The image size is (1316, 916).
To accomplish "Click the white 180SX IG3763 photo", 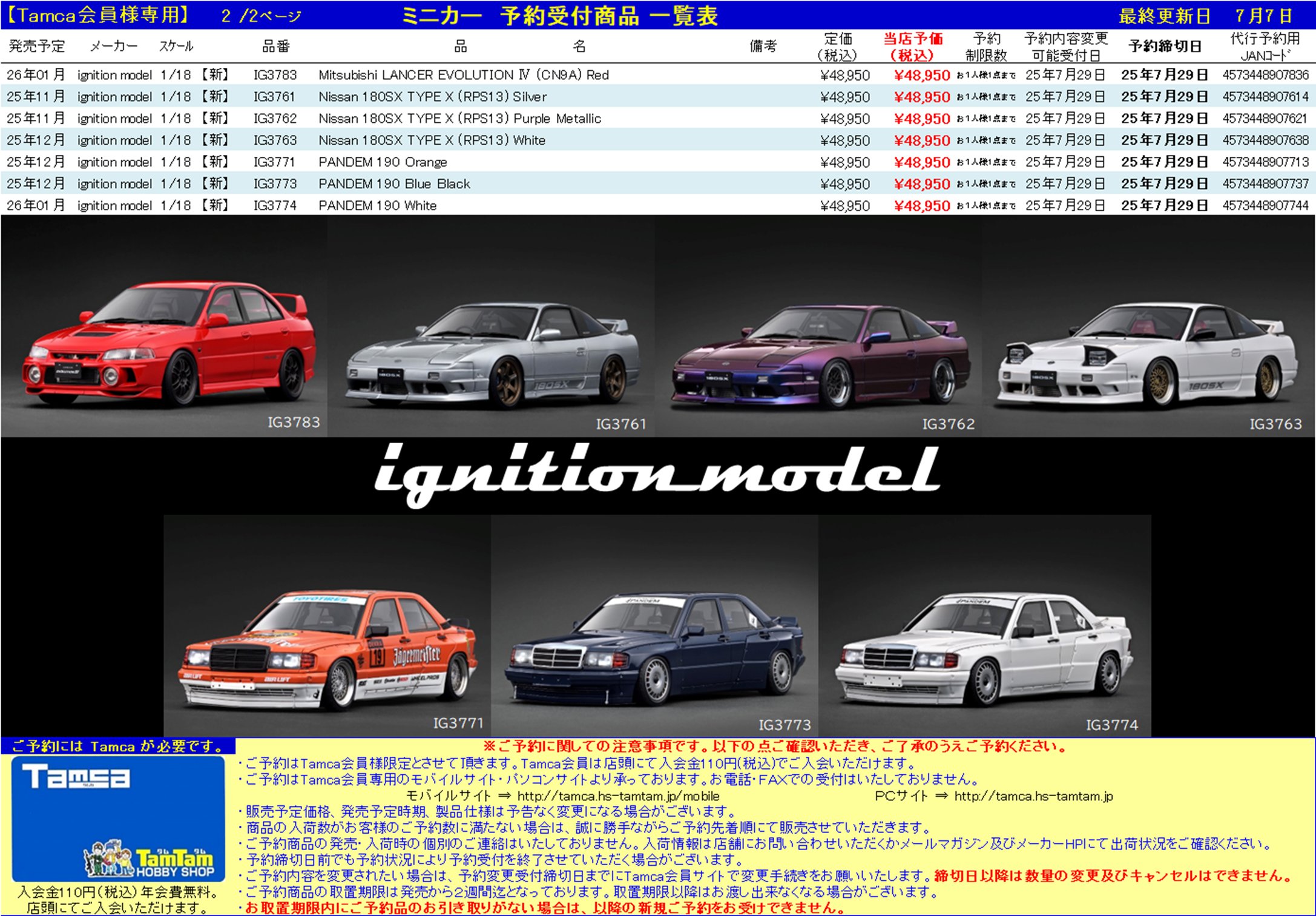I will click(1148, 326).
